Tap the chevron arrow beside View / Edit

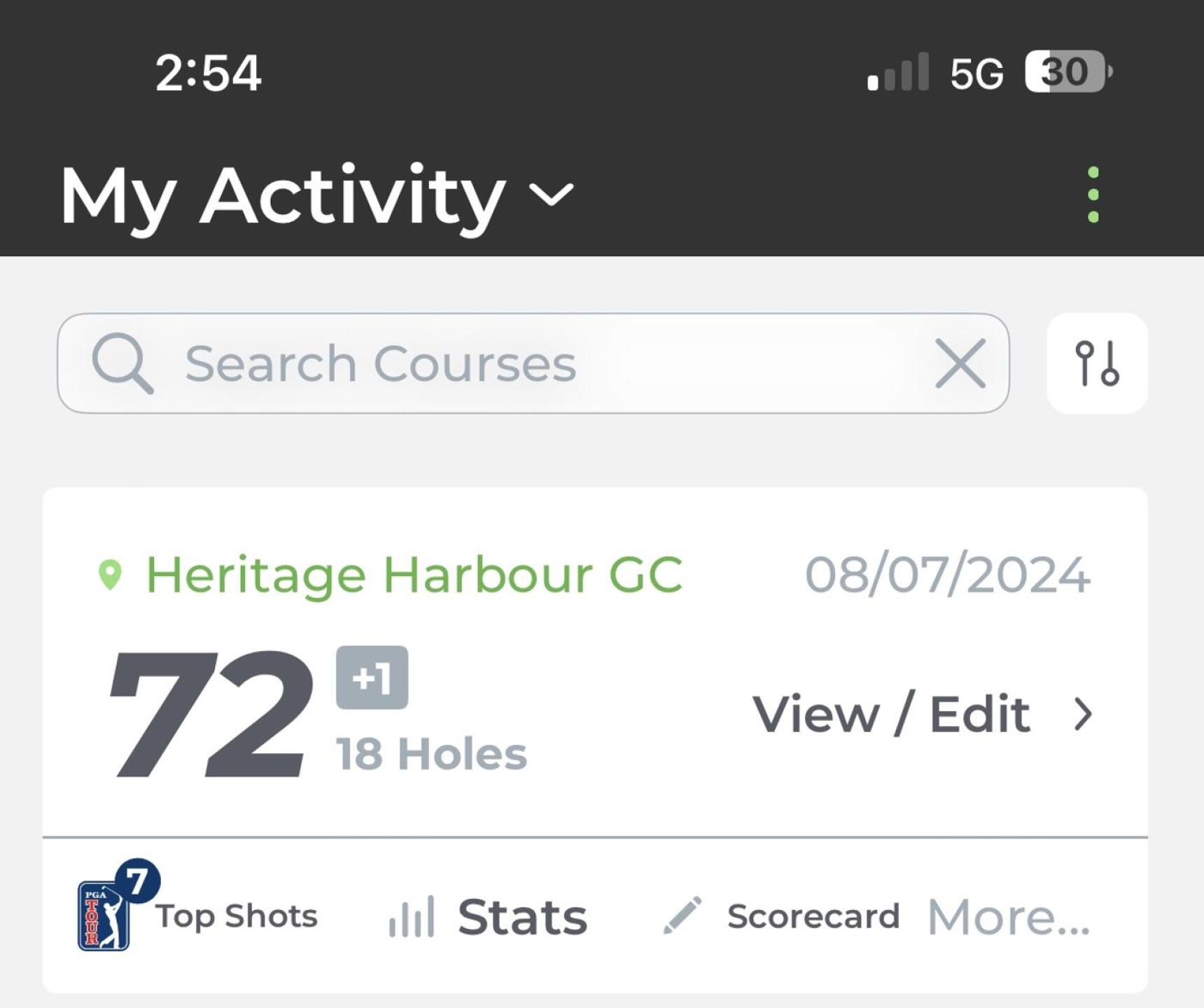pyautogui.click(x=1083, y=715)
